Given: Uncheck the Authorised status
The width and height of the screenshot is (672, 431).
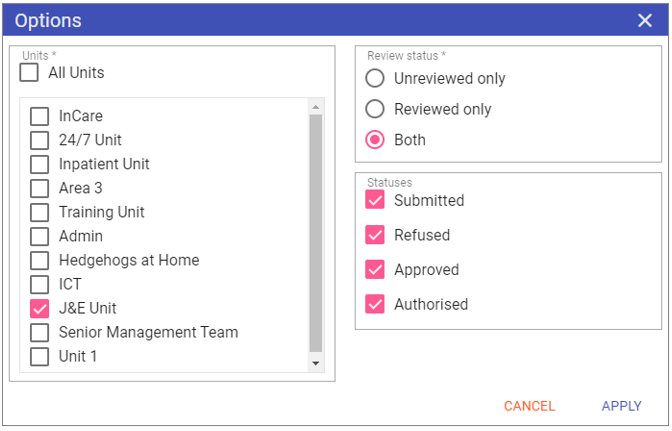Looking at the screenshot, I should 375,304.
